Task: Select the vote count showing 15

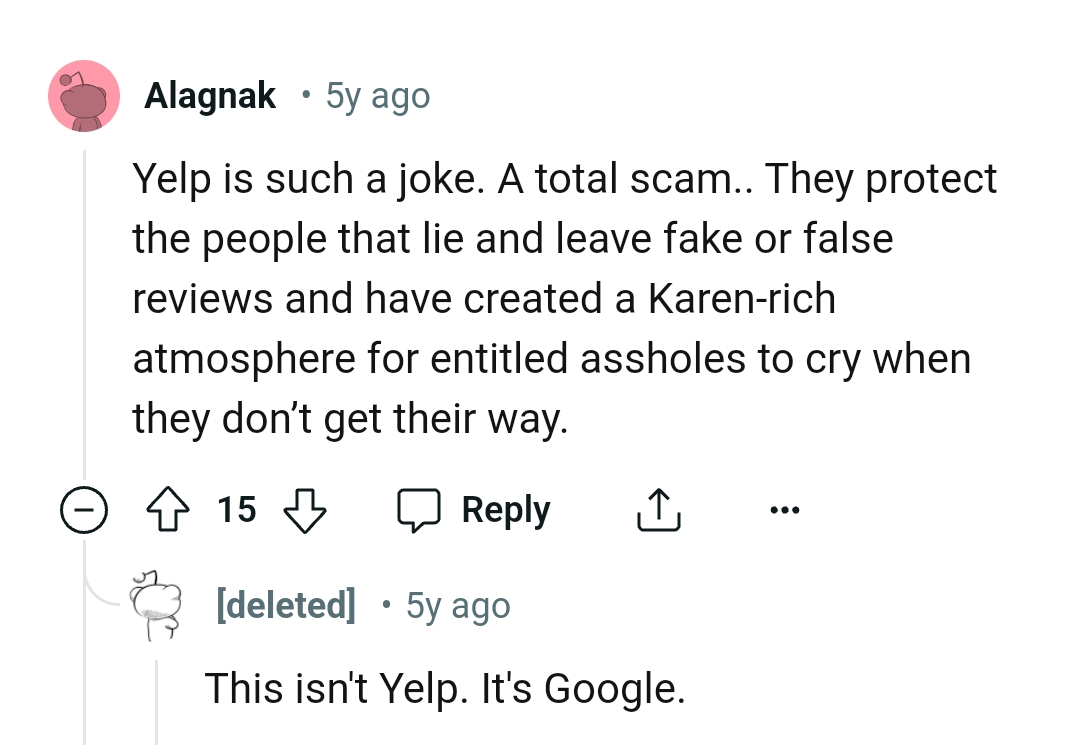Action: pyautogui.click(x=236, y=510)
